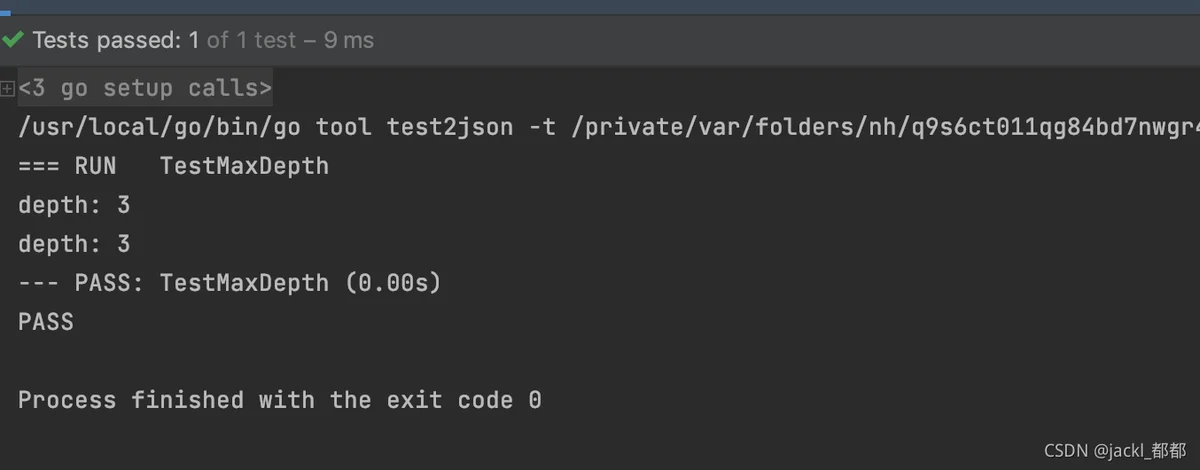The height and width of the screenshot is (470, 1200).
Task: Click the 'Tests passed: 1' status label
Action: click(x=116, y=40)
